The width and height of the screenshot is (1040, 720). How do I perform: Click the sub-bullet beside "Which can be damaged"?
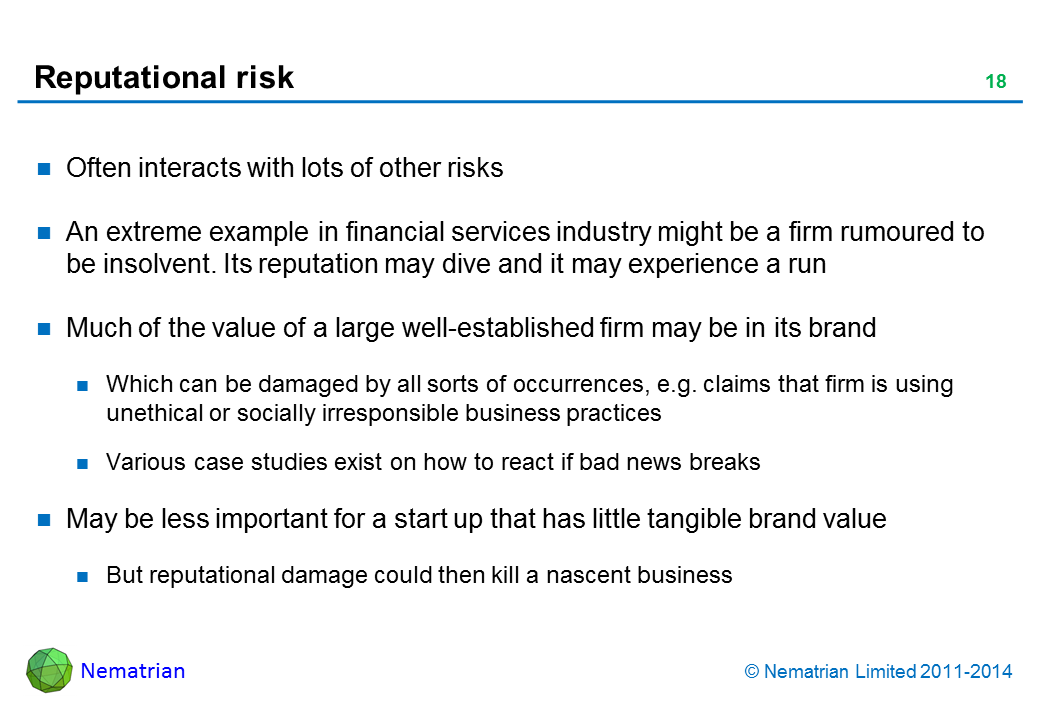click(85, 385)
